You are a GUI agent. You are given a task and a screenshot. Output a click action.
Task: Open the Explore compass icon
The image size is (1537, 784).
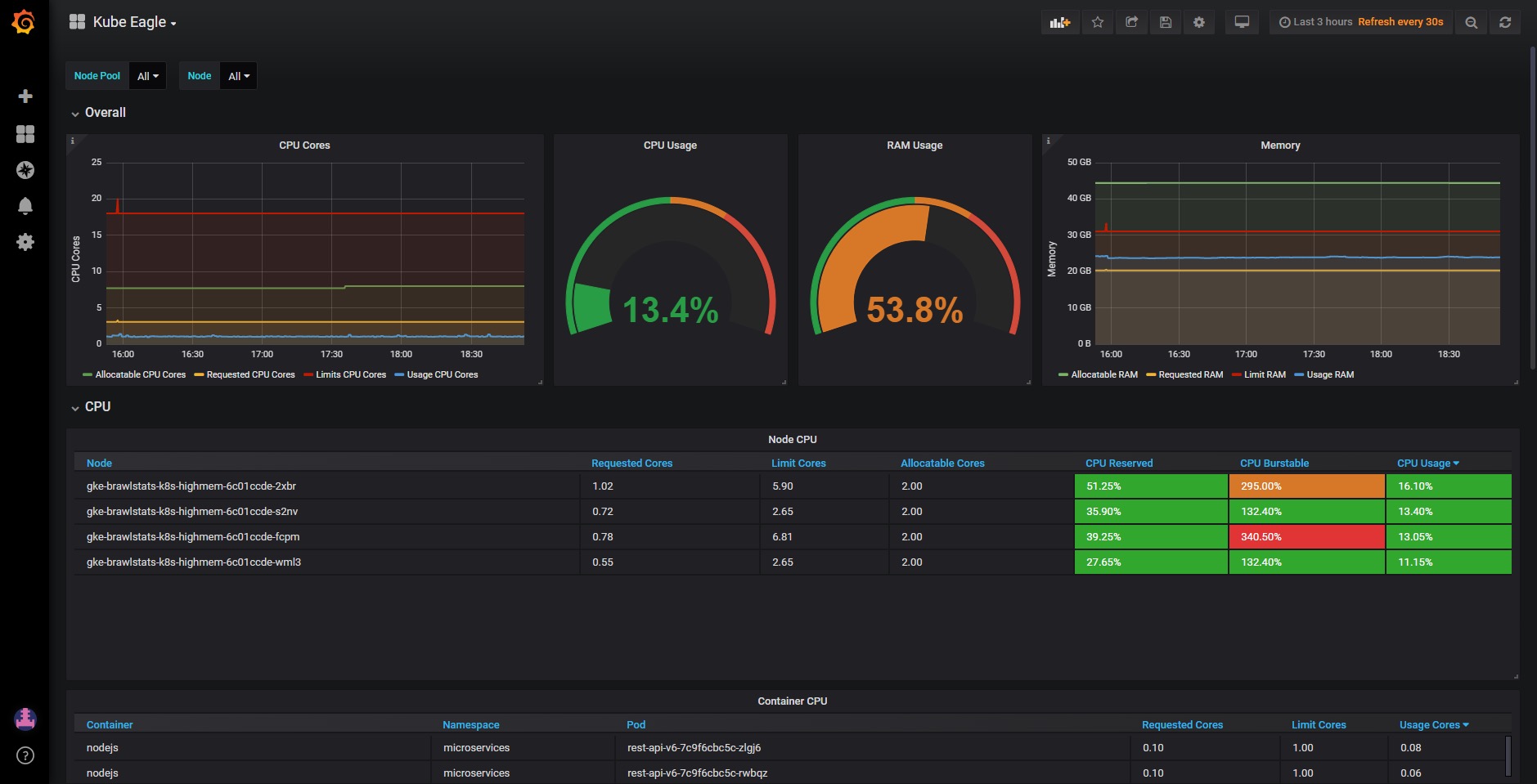[x=25, y=170]
